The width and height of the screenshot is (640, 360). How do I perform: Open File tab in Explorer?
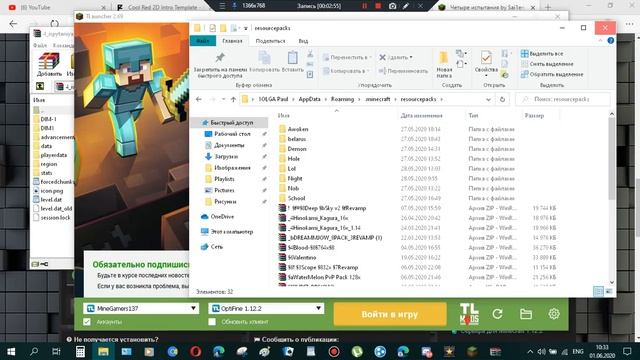[202, 41]
